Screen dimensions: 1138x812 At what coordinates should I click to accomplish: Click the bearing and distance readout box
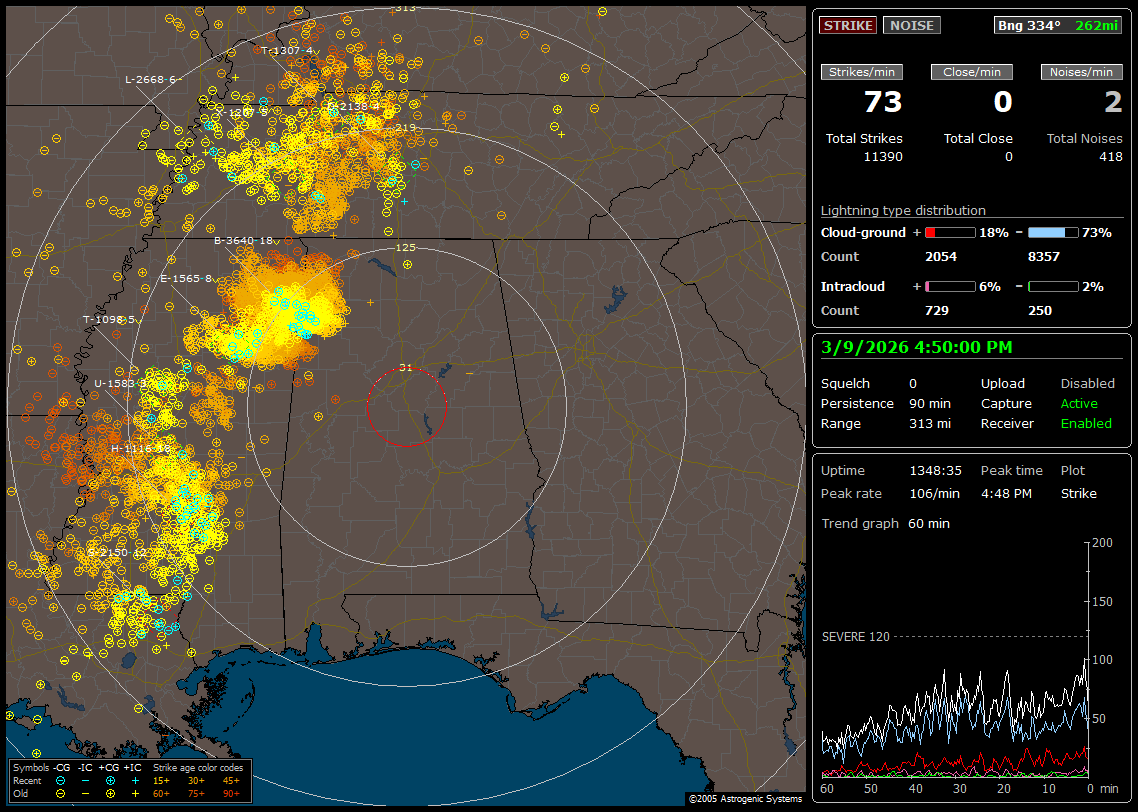[1058, 25]
